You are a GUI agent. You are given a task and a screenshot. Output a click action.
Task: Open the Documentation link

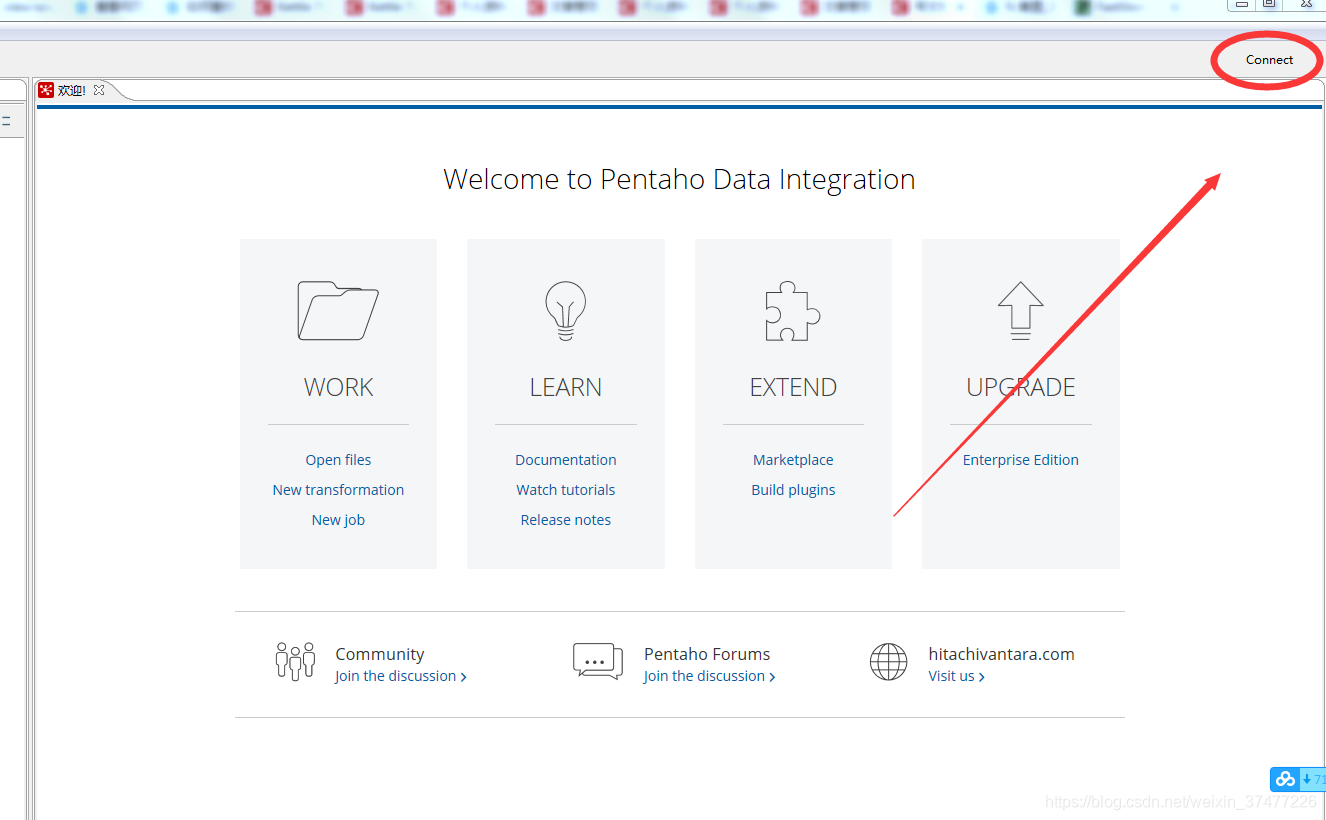(566, 460)
